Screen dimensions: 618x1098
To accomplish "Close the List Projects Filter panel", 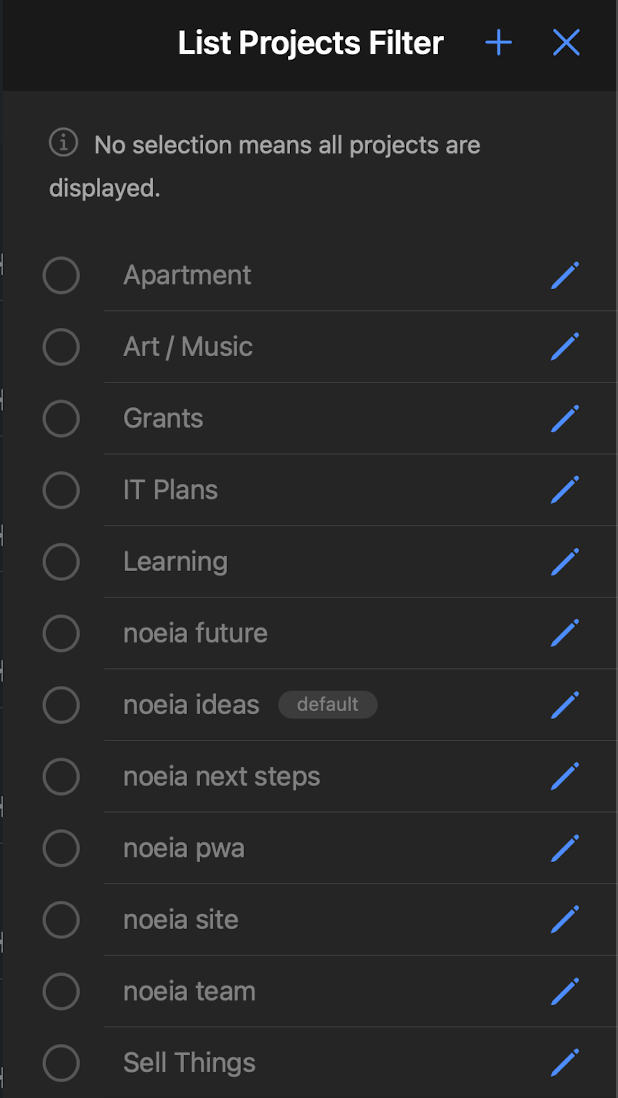I will (566, 43).
